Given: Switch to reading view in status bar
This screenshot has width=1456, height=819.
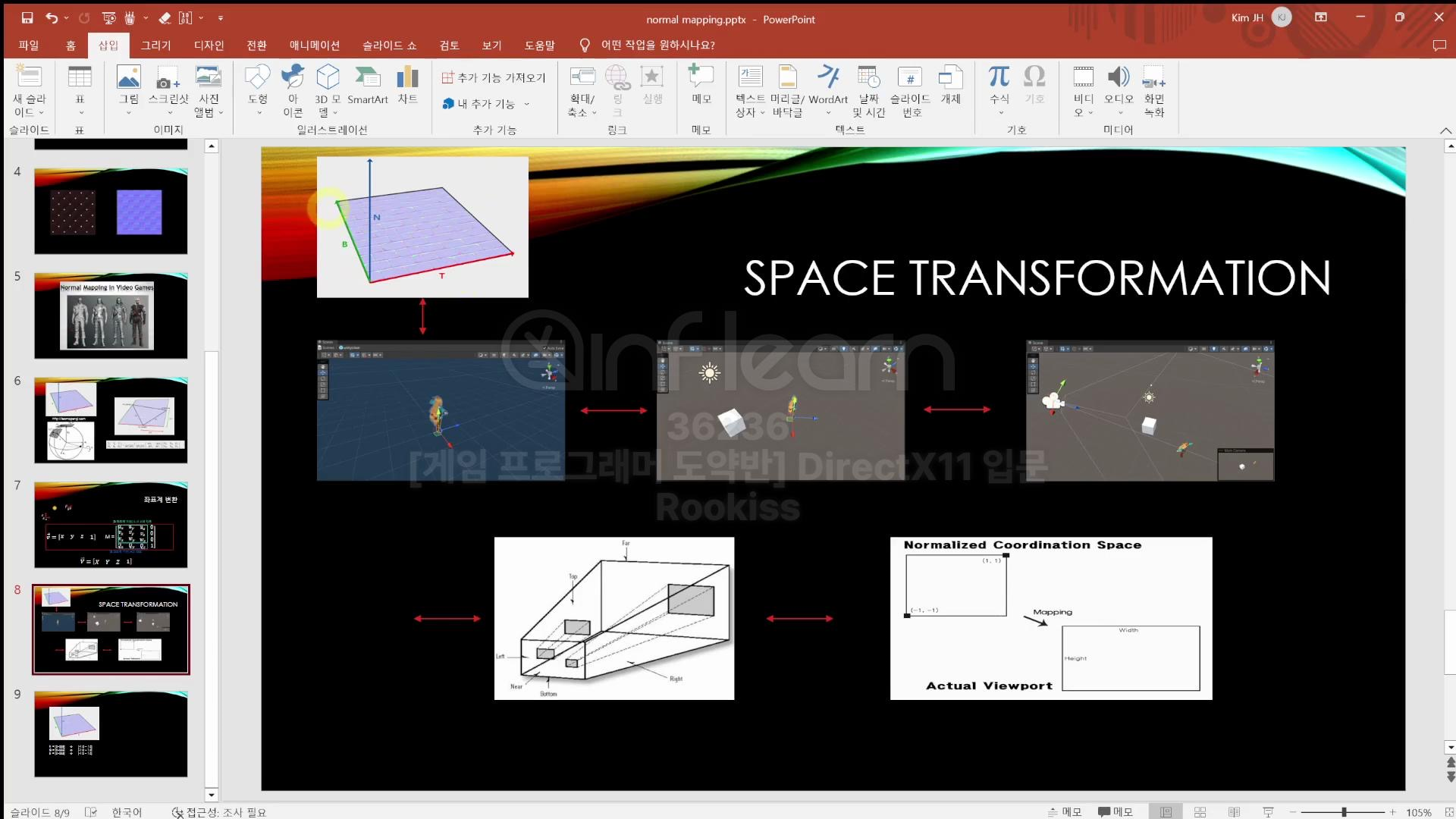Looking at the screenshot, I should click(1234, 811).
